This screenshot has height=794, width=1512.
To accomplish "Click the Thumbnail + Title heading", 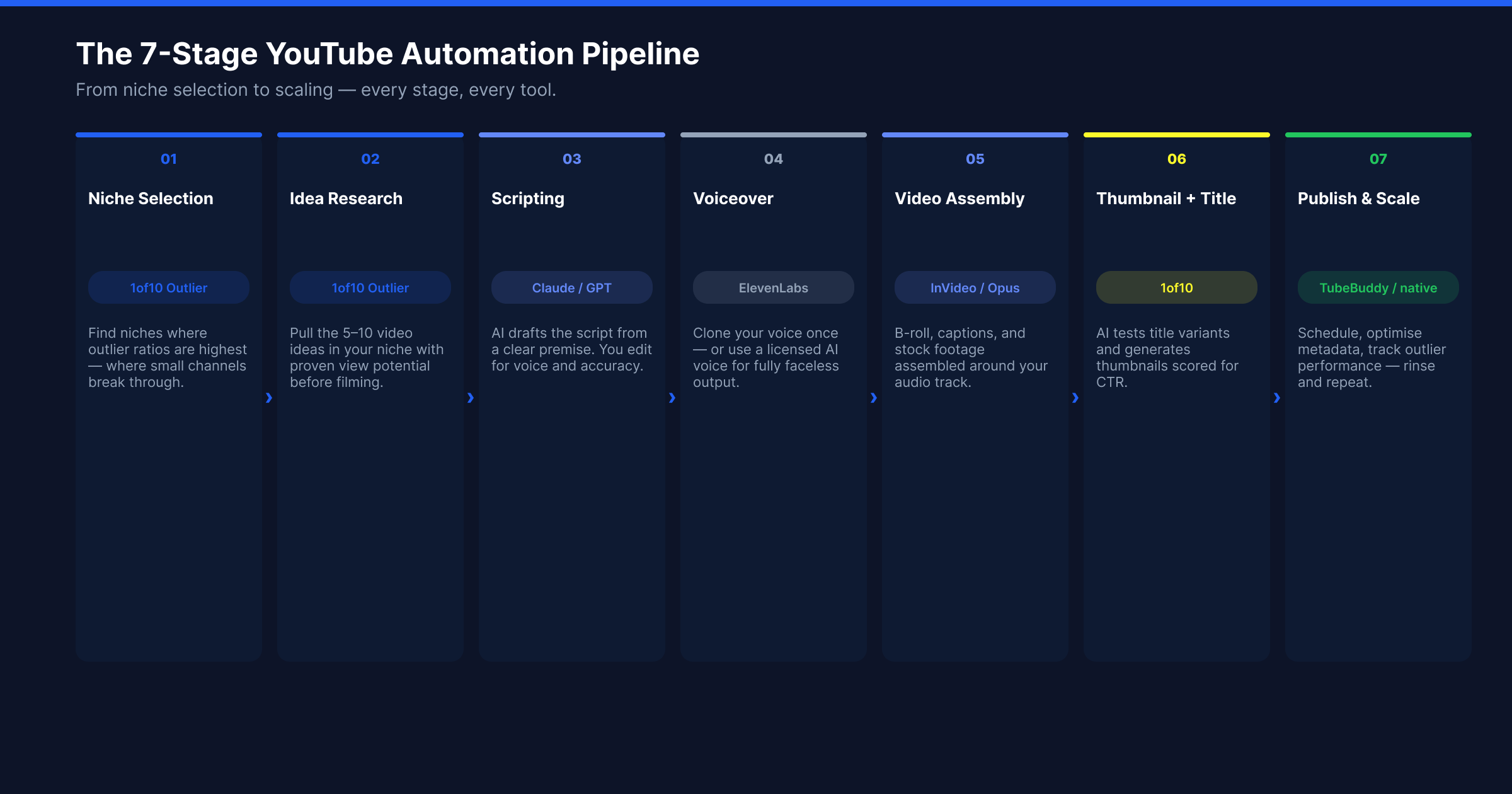I will click(x=1166, y=198).
